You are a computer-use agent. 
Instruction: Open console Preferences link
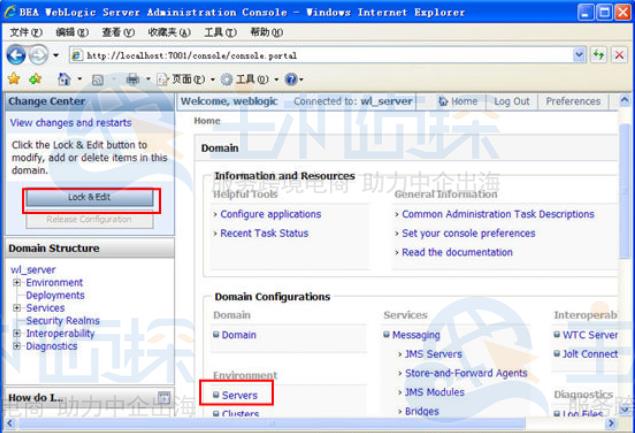click(x=573, y=101)
